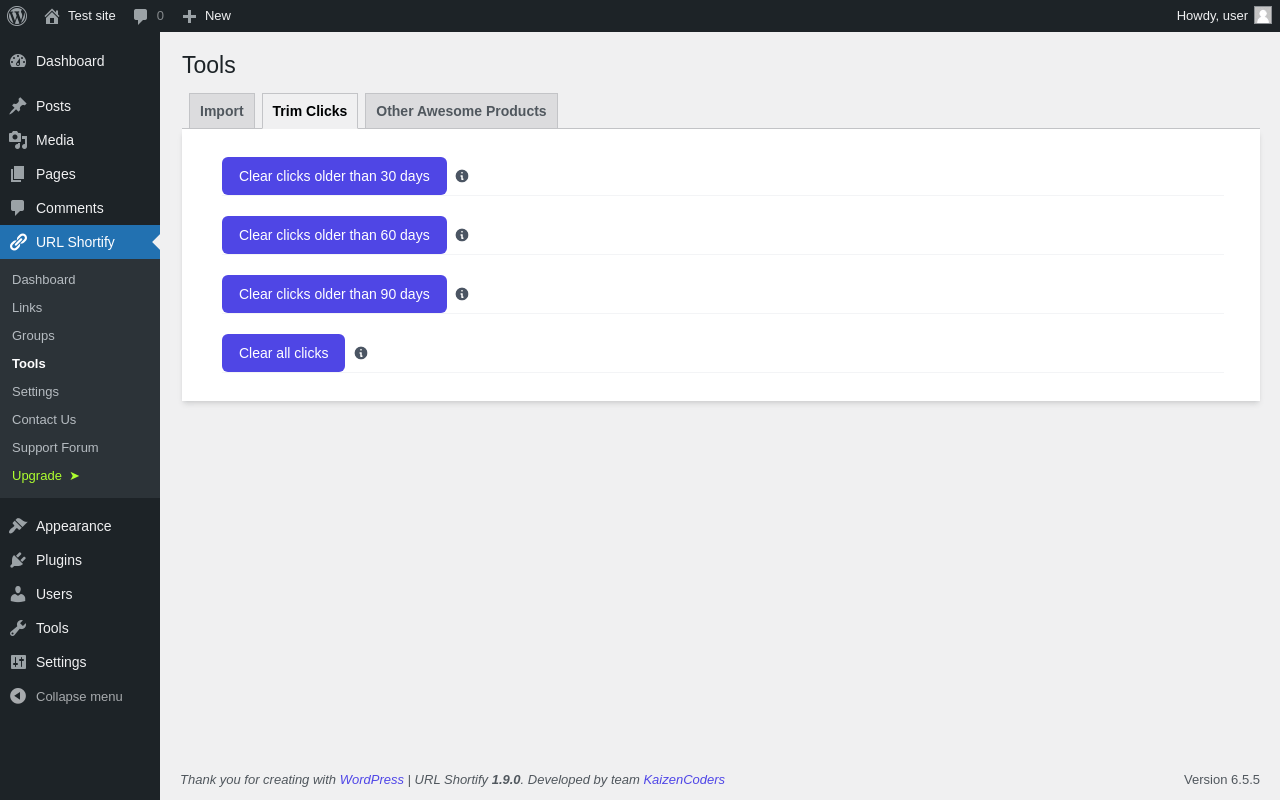
Task: Switch to the Import tab
Action: [222, 111]
